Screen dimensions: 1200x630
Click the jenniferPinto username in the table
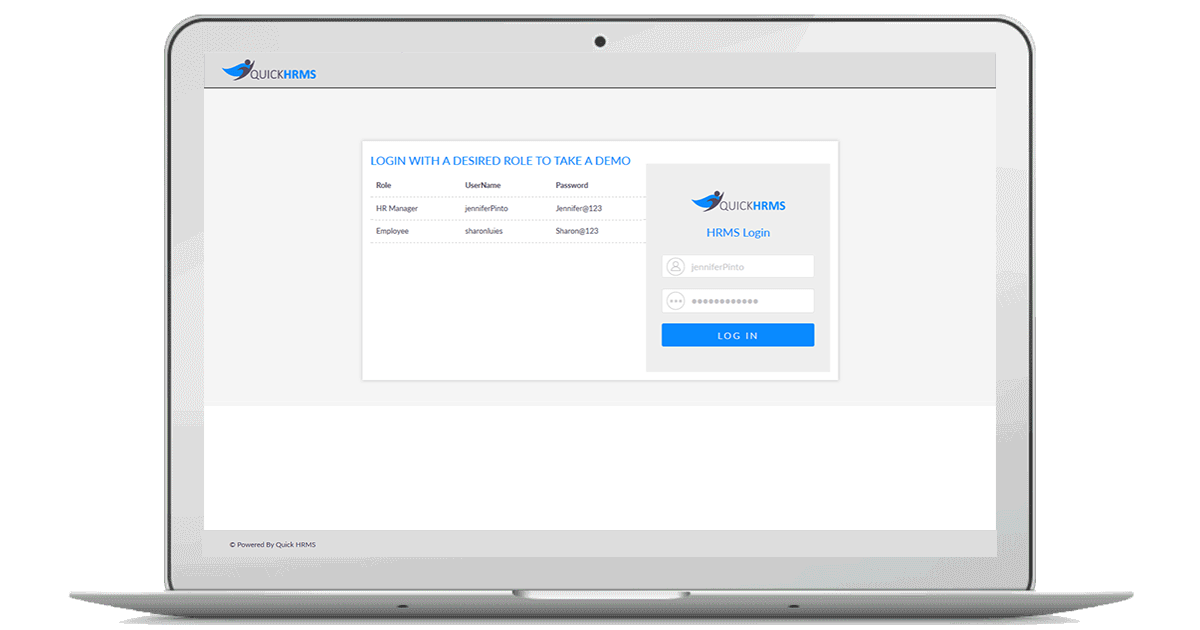pos(486,208)
